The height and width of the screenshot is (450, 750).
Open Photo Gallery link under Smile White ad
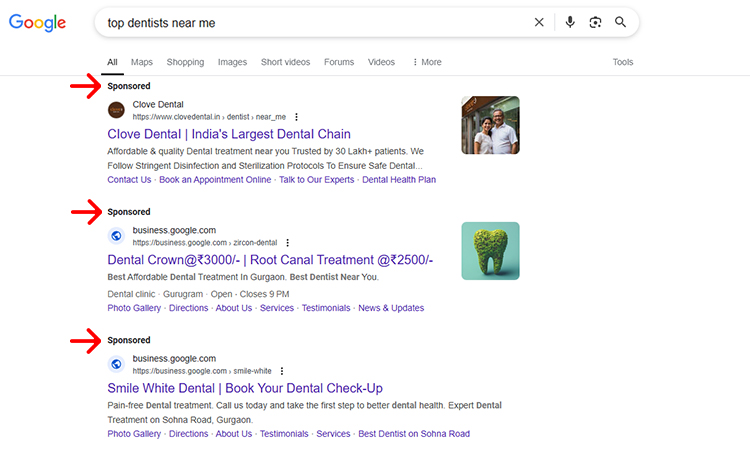point(134,434)
